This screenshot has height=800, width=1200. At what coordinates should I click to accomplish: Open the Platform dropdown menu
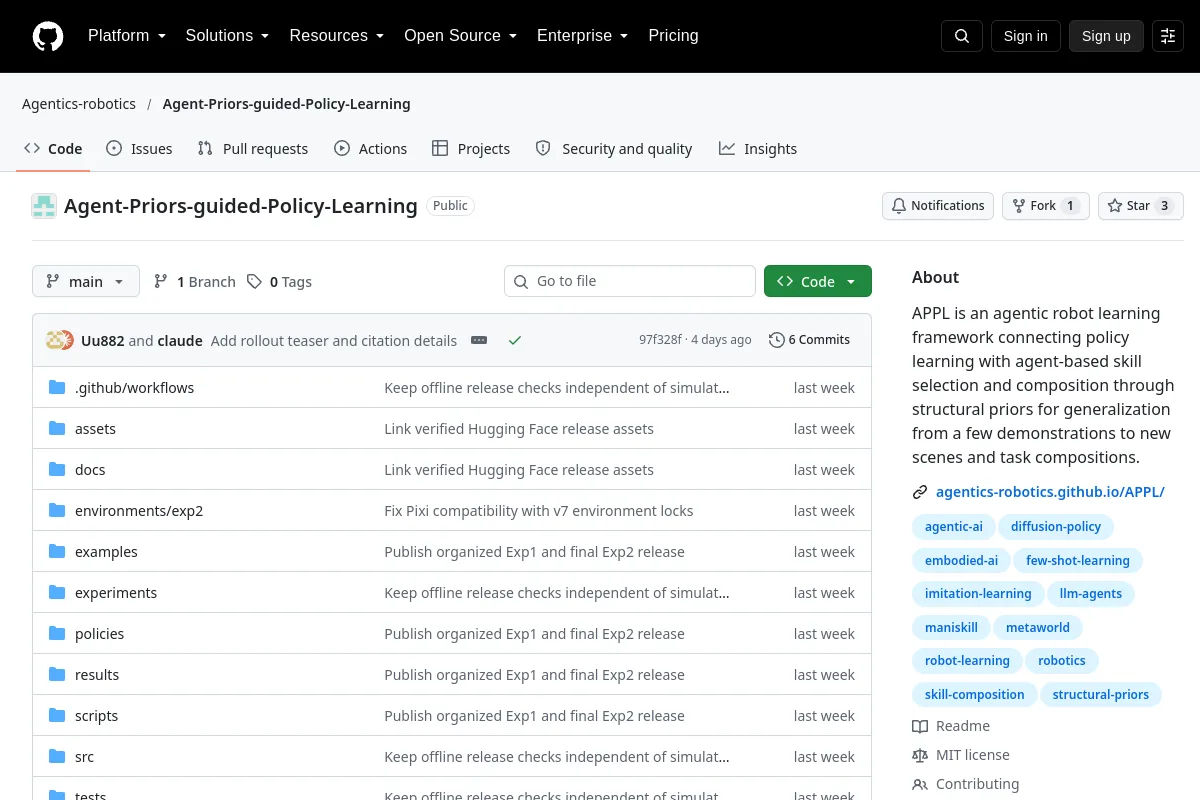pos(127,36)
